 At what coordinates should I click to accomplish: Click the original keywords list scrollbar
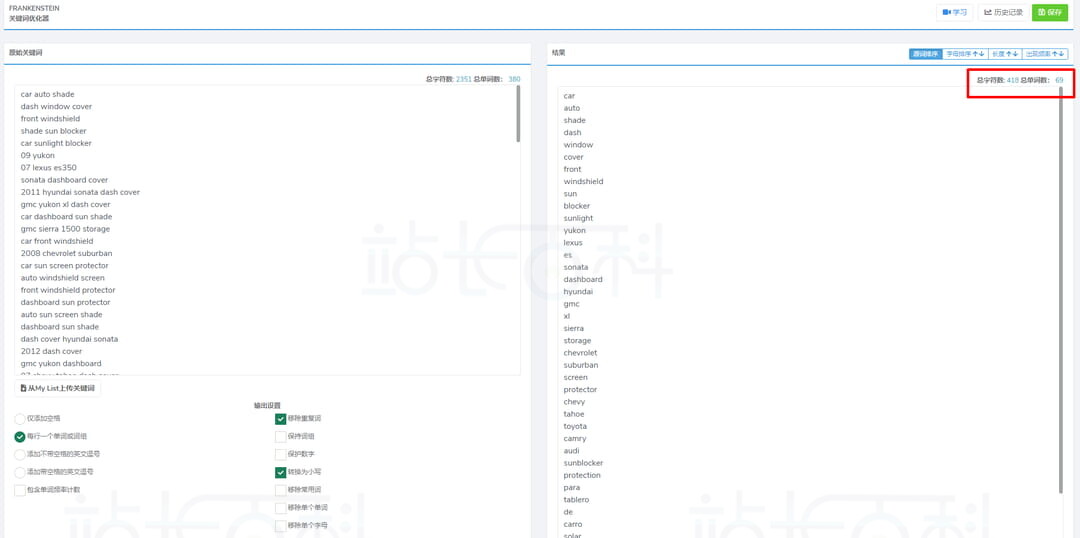(518, 114)
